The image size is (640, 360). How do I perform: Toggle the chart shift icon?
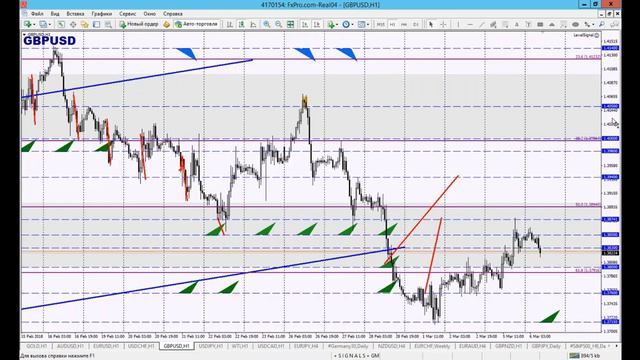(316, 24)
